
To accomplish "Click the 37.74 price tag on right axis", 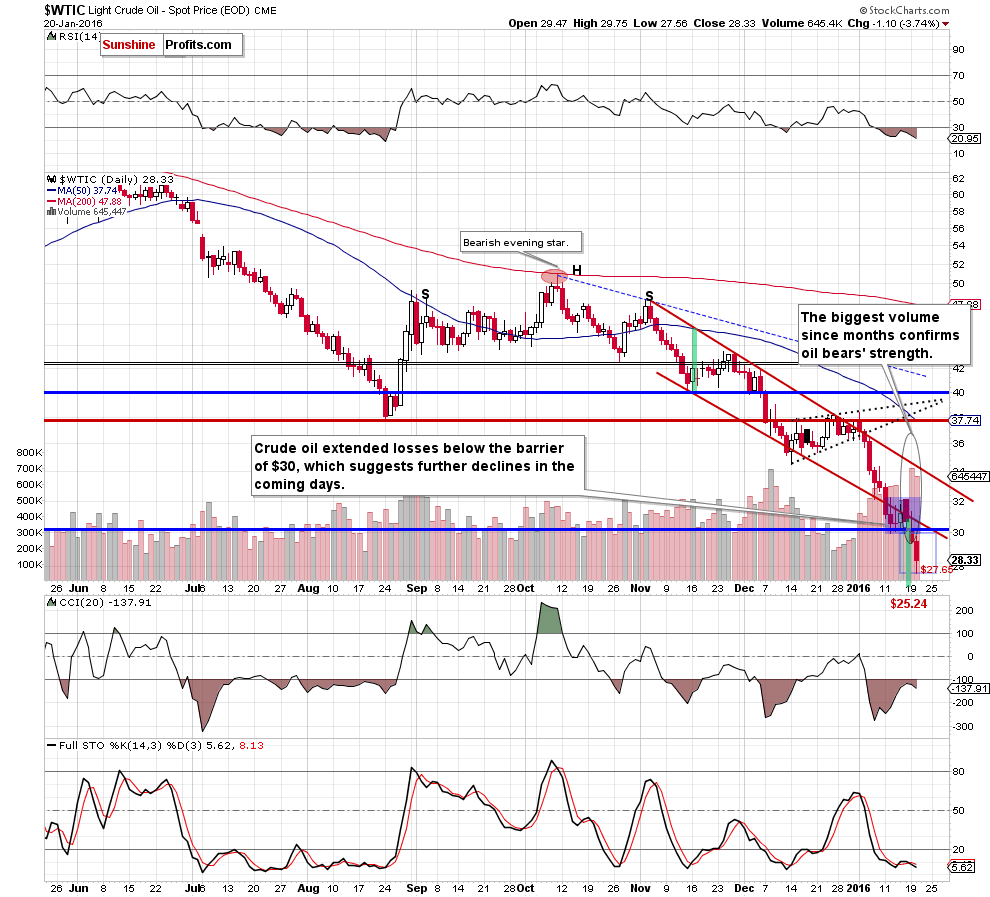I will click(965, 420).
